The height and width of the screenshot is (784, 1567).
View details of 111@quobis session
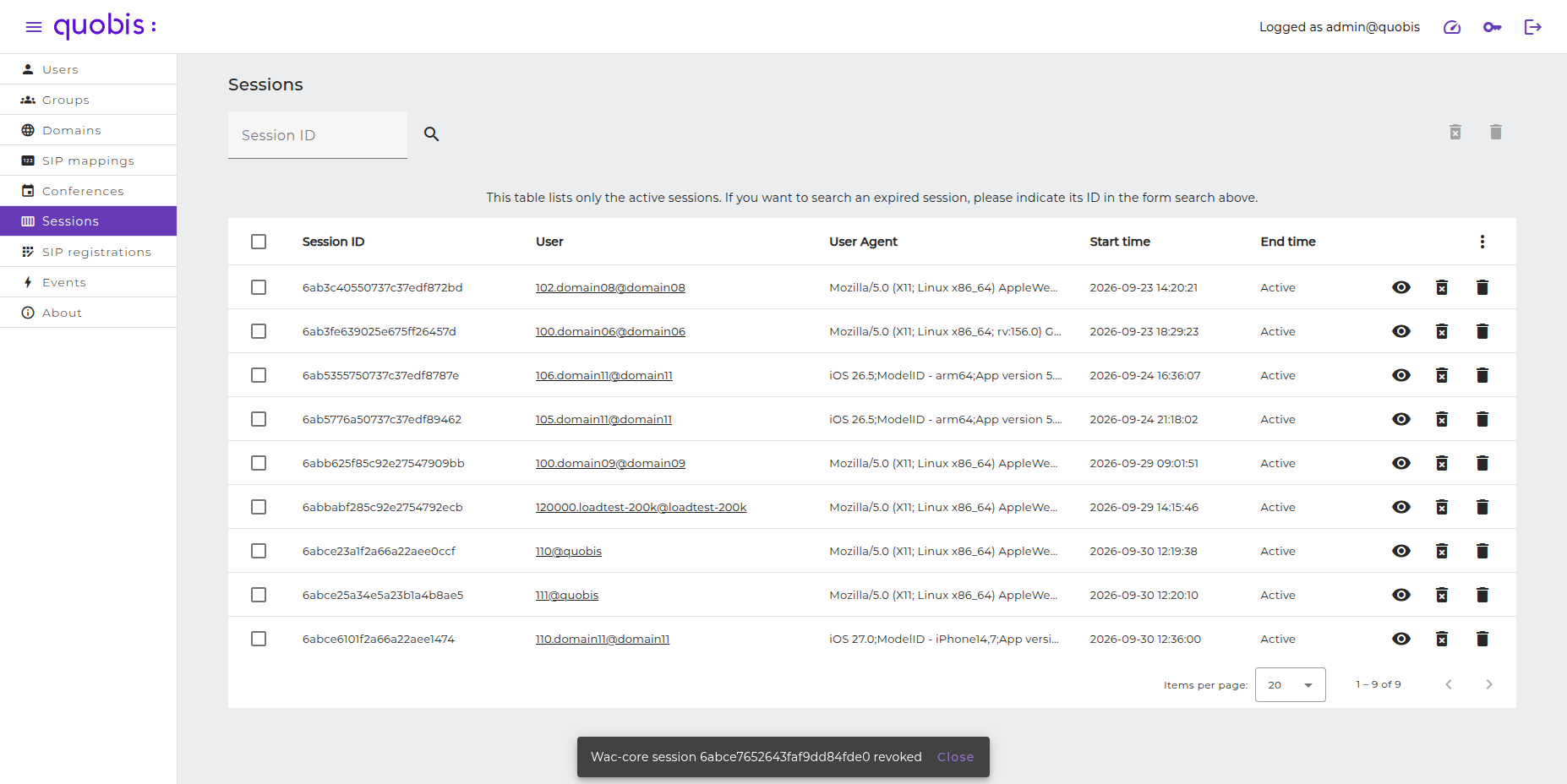tap(1401, 595)
